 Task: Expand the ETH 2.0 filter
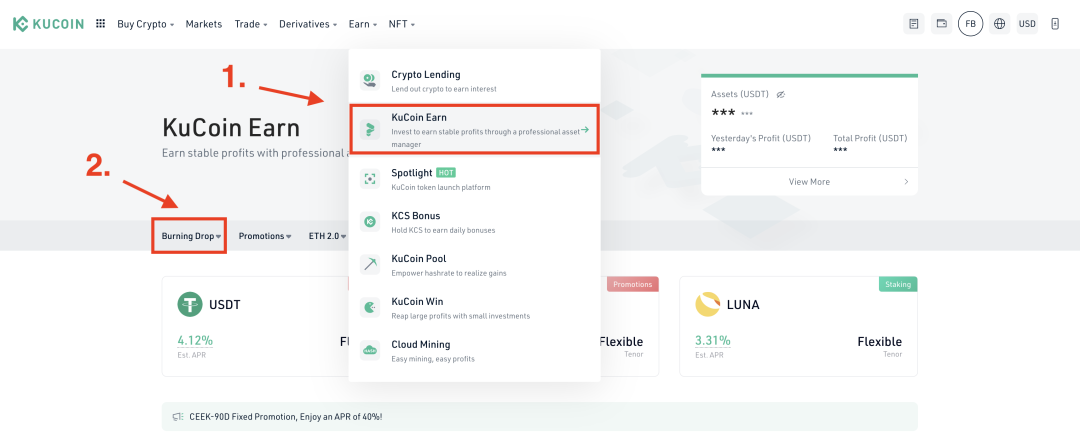327,236
